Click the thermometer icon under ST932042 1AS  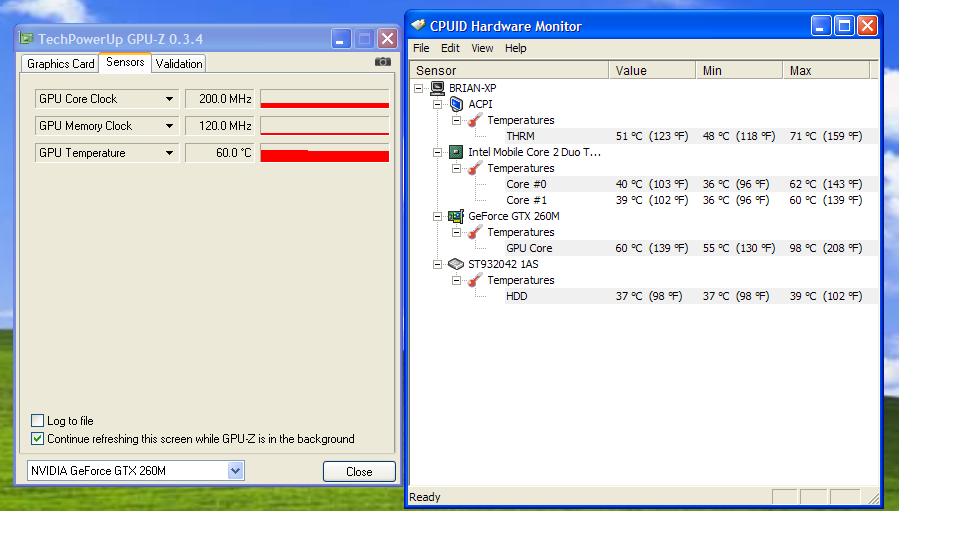[x=474, y=280]
